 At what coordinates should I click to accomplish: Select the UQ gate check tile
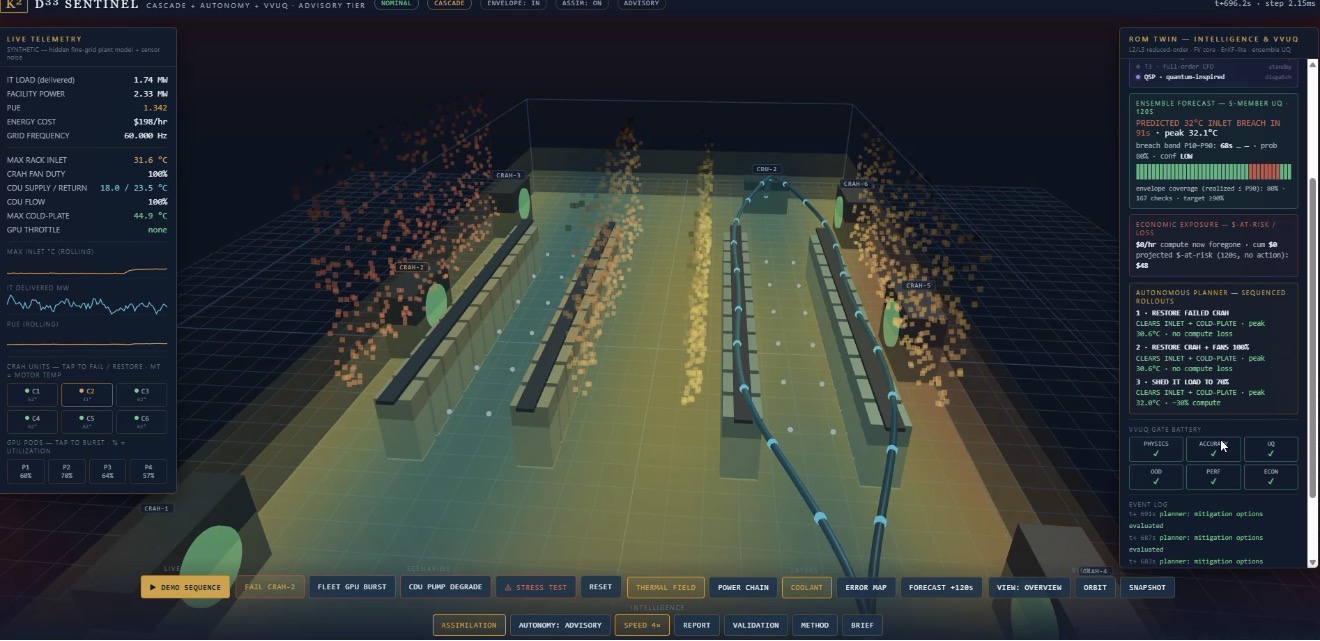1271,449
